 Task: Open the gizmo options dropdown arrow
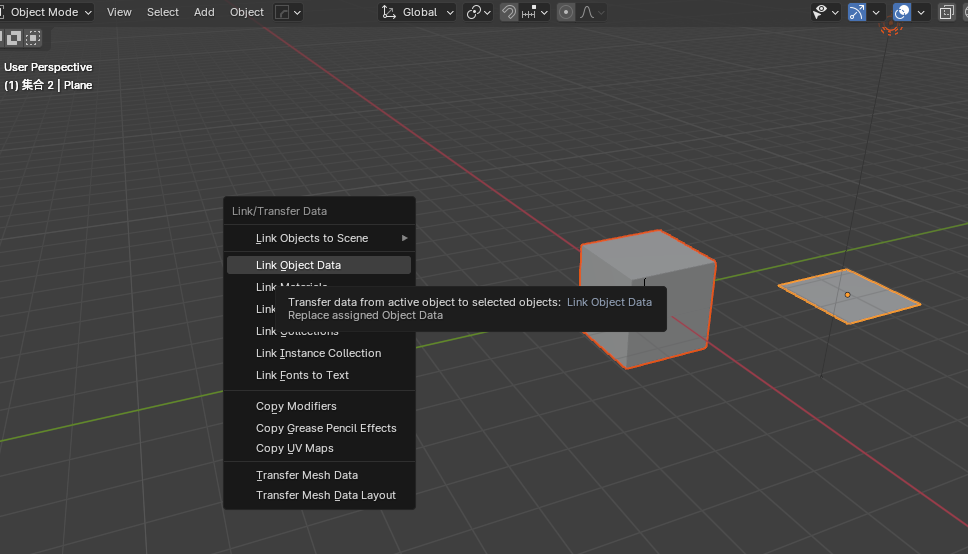click(876, 12)
